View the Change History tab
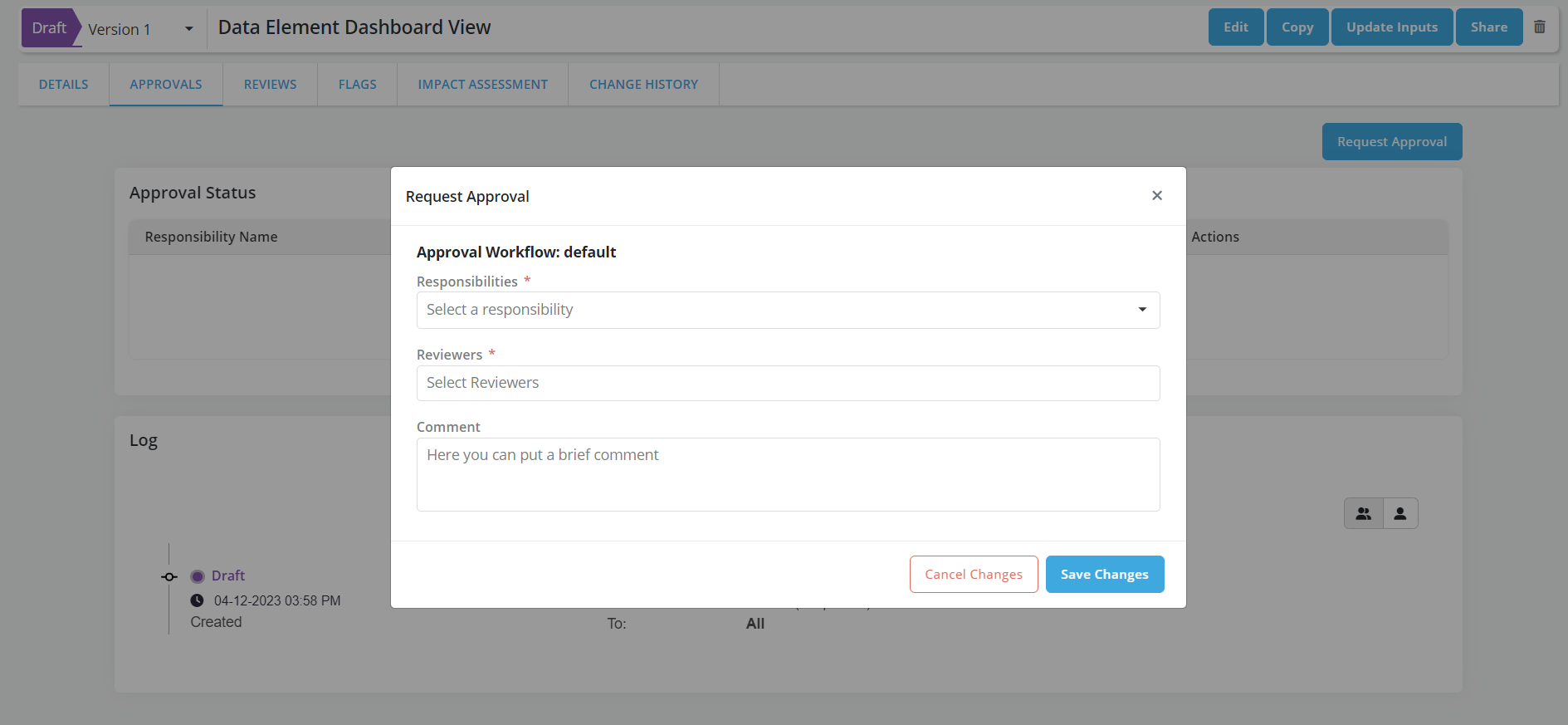The height and width of the screenshot is (725, 1568). tap(643, 85)
